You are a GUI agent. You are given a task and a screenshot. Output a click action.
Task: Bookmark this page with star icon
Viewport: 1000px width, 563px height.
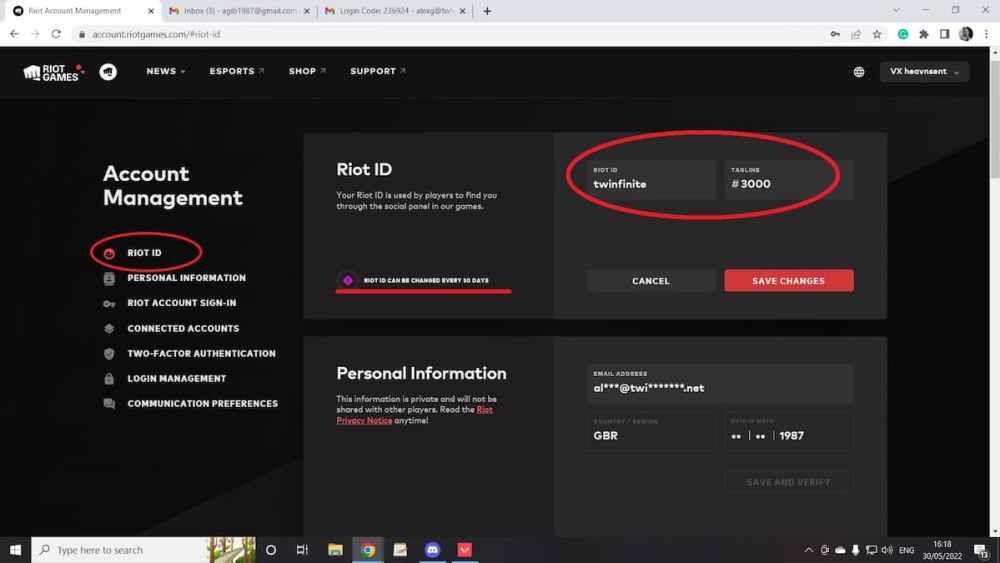pyautogui.click(x=877, y=34)
